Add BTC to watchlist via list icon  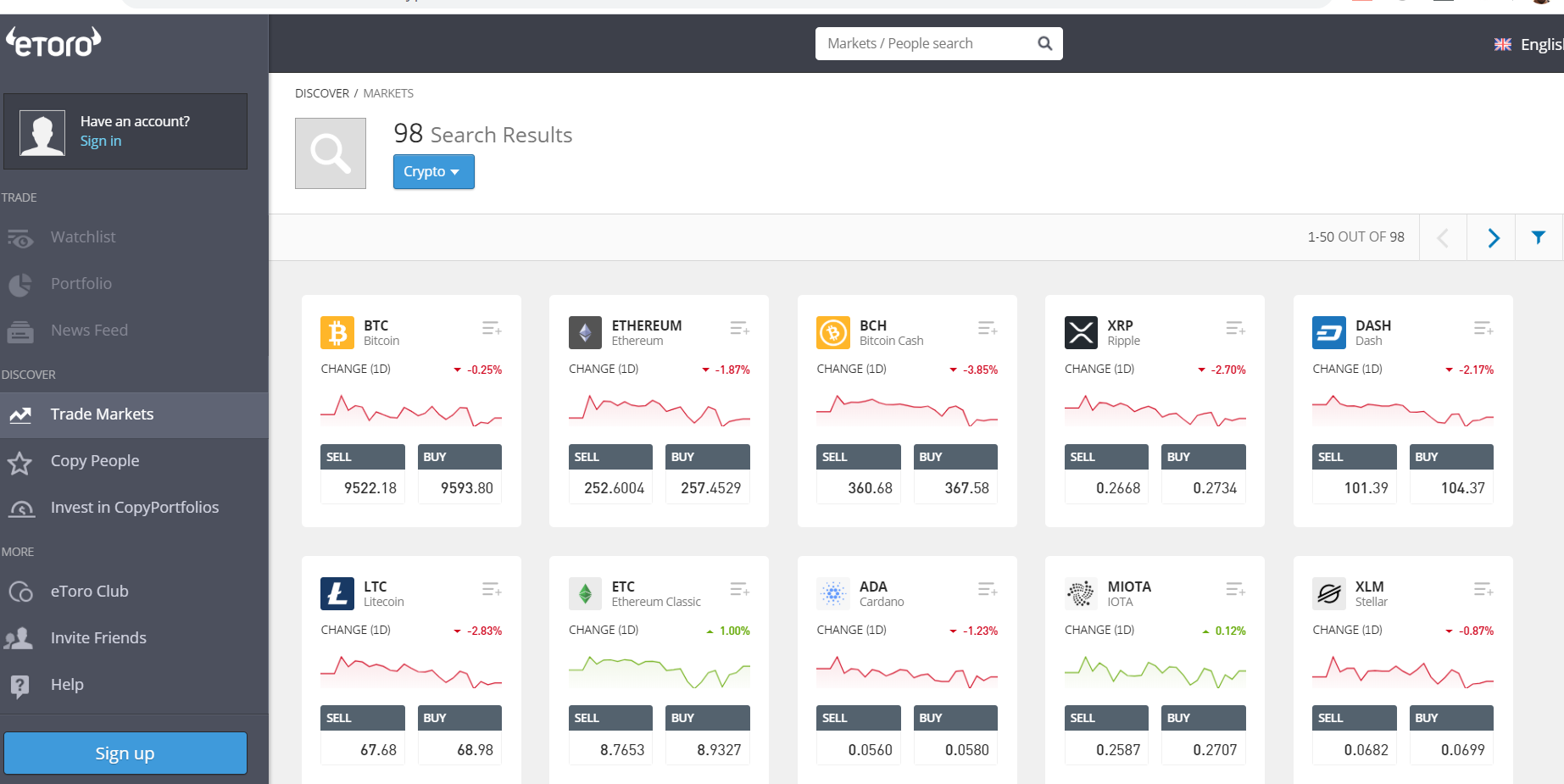point(492,328)
